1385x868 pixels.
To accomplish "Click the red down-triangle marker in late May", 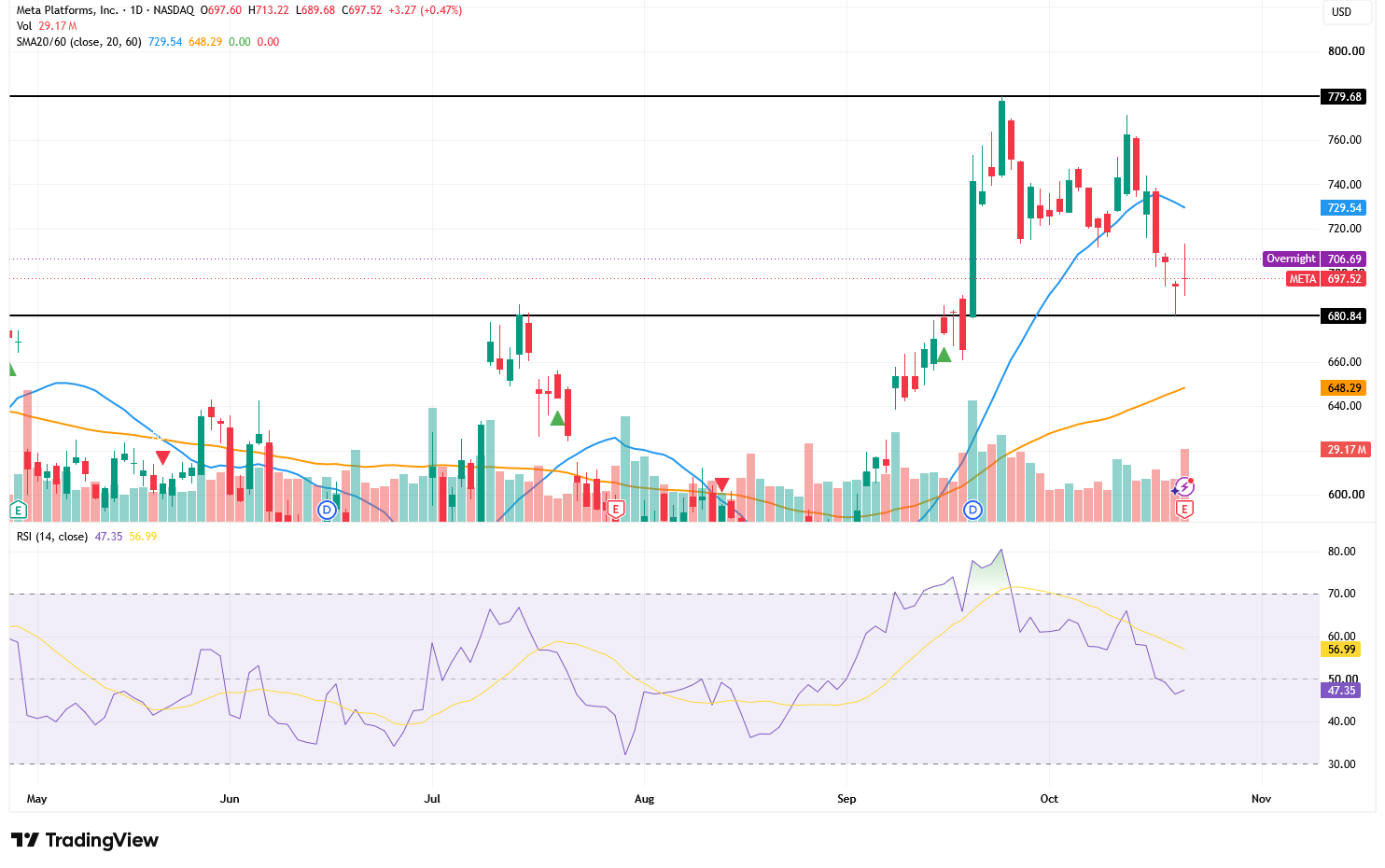I will pyautogui.click(x=162, y=457).
